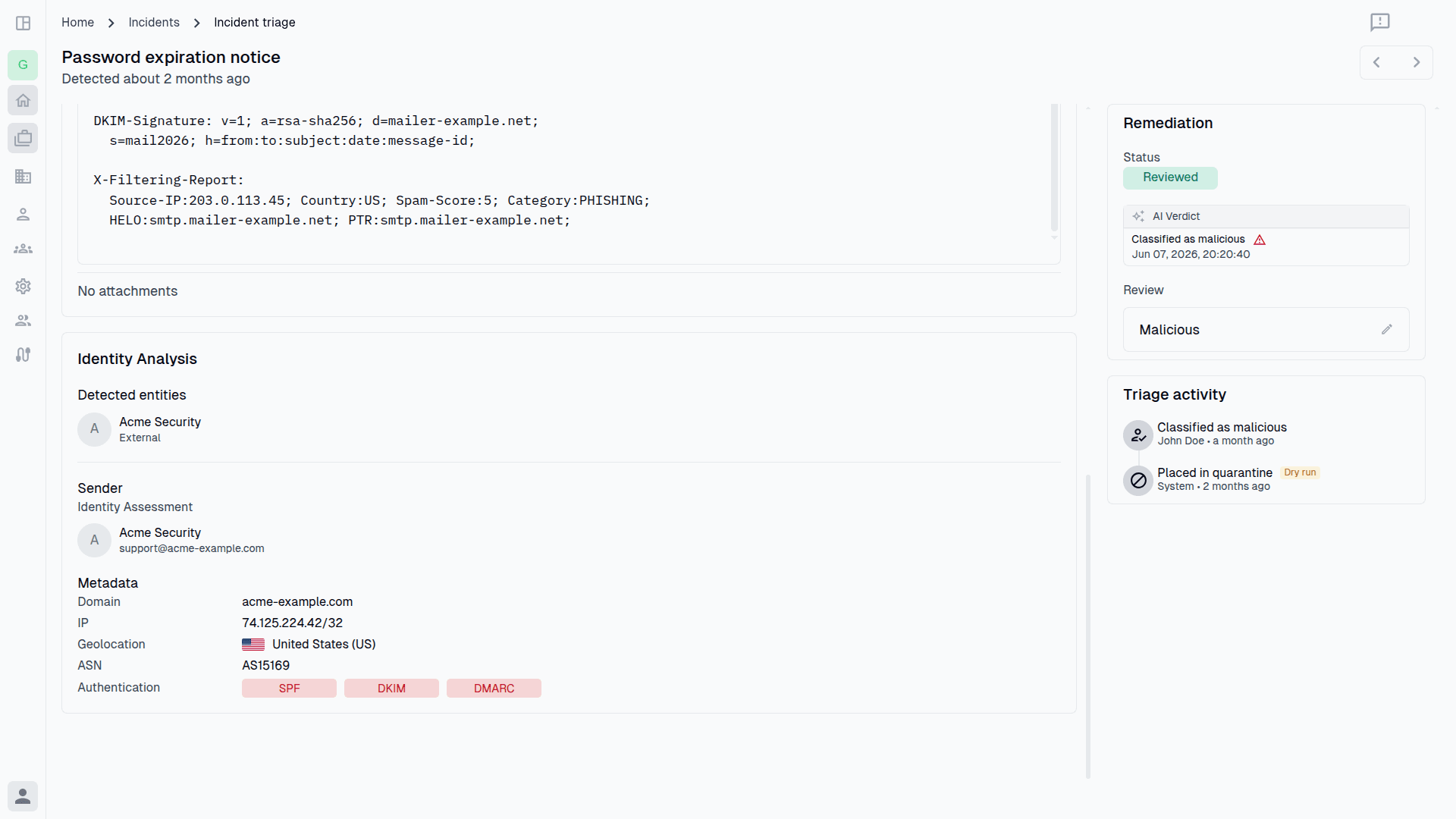Click the No attachments text

click(x=127, y=291)
